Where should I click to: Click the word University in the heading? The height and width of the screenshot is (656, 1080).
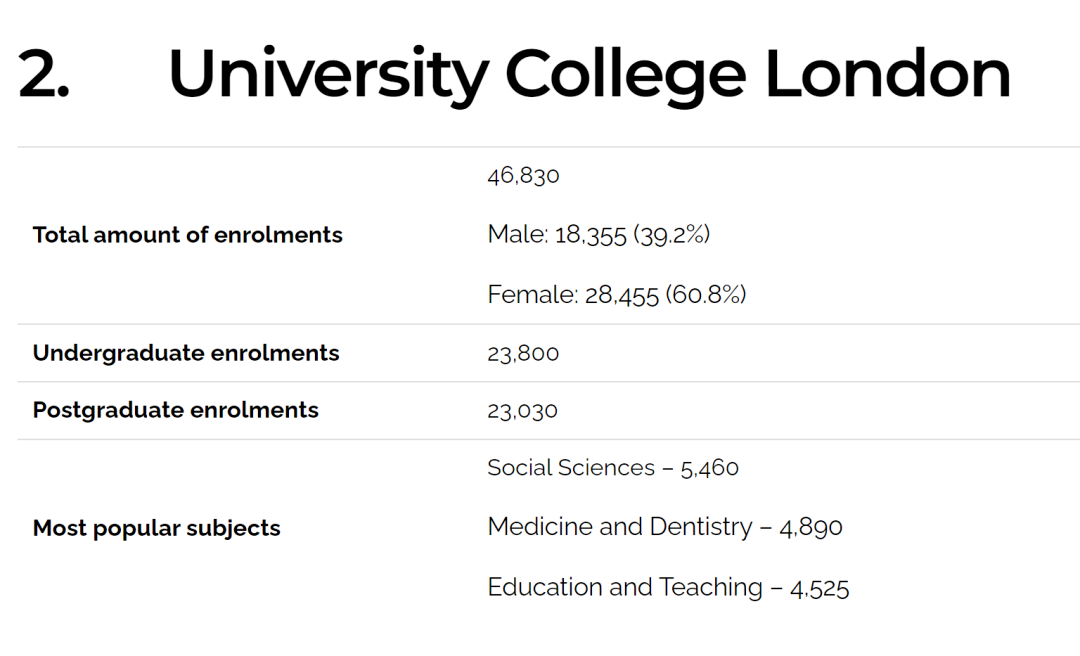[329, 76]
